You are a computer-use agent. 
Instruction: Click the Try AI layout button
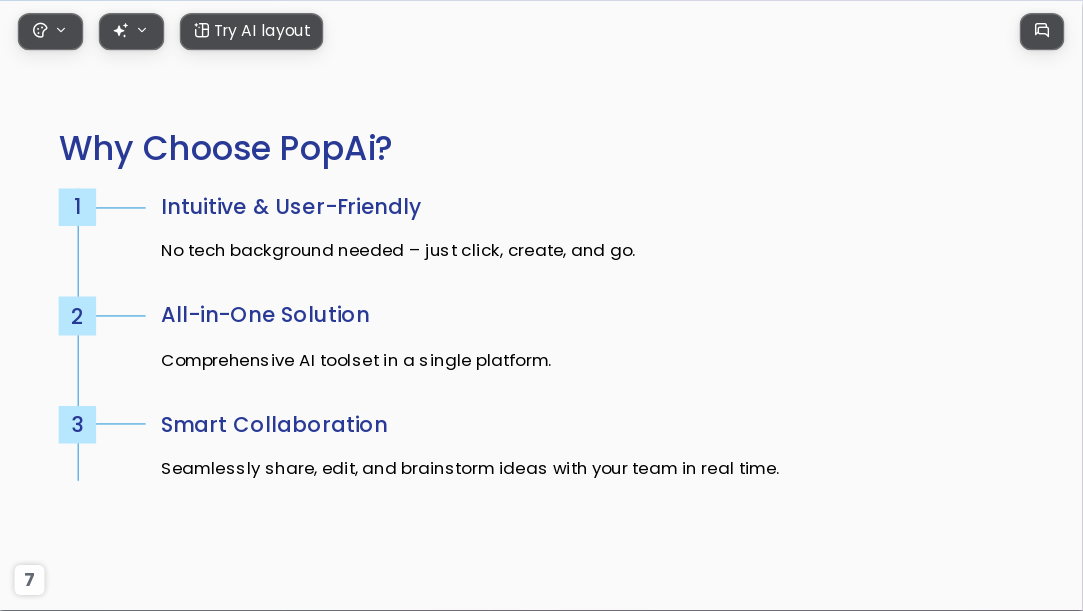[x=251, y=31]
